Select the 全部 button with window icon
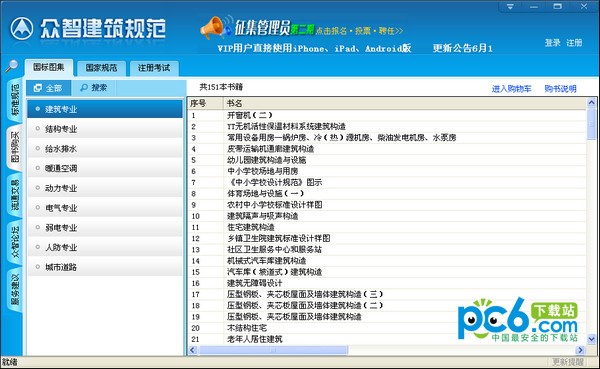 point(48,88)
